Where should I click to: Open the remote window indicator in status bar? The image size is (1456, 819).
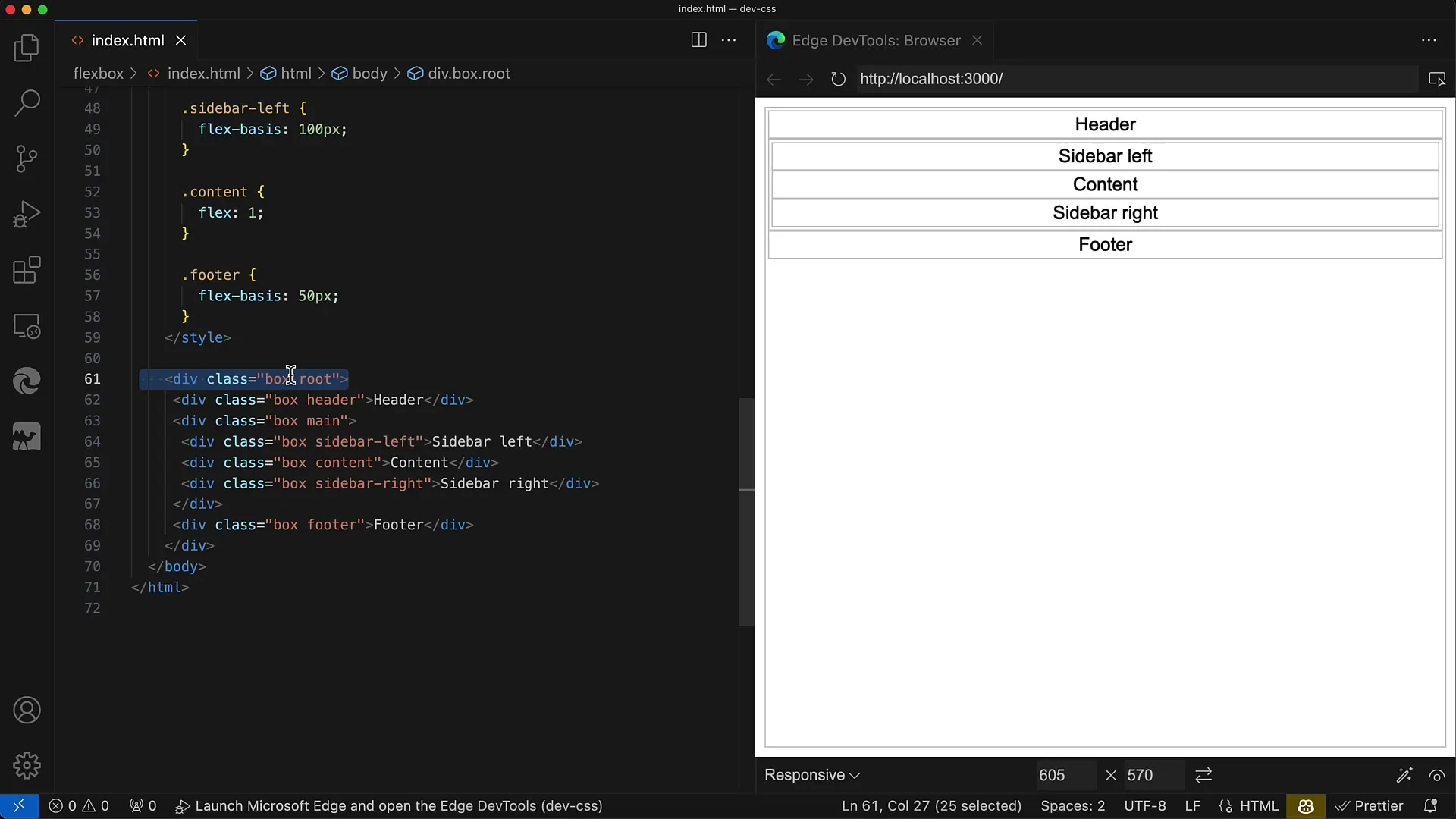pos(19,805)
